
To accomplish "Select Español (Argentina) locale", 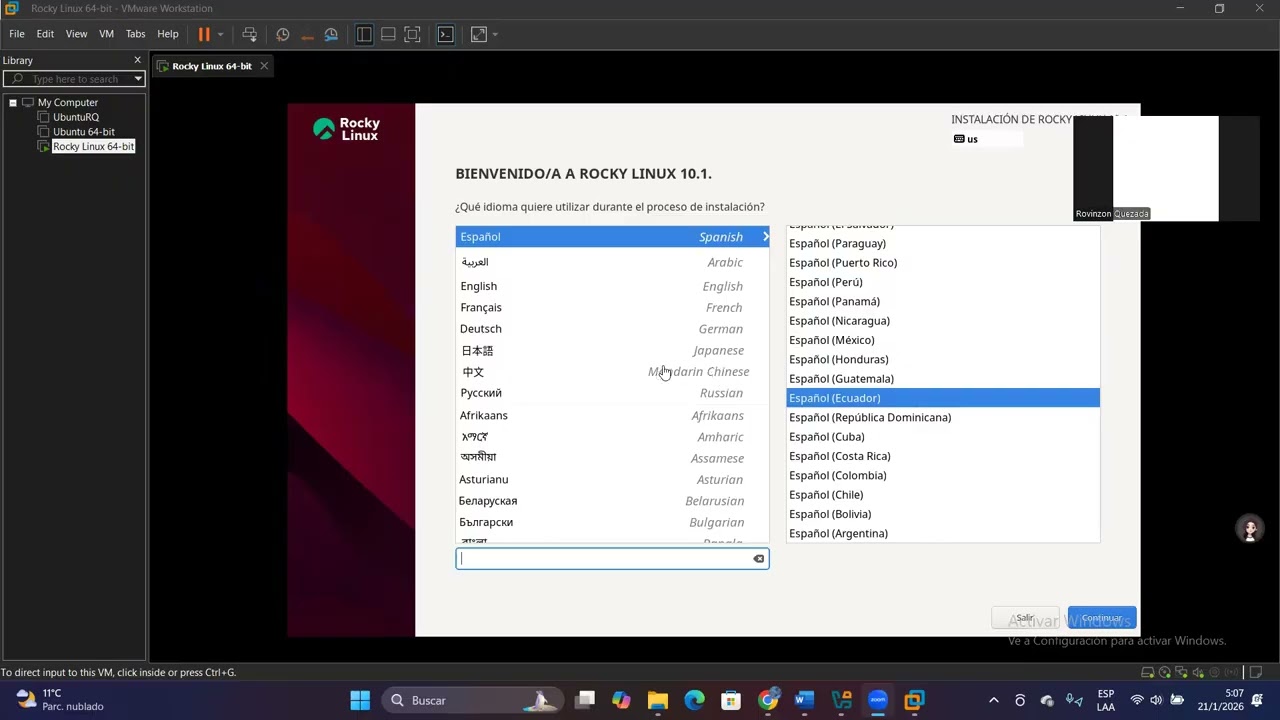I will 943,533.
